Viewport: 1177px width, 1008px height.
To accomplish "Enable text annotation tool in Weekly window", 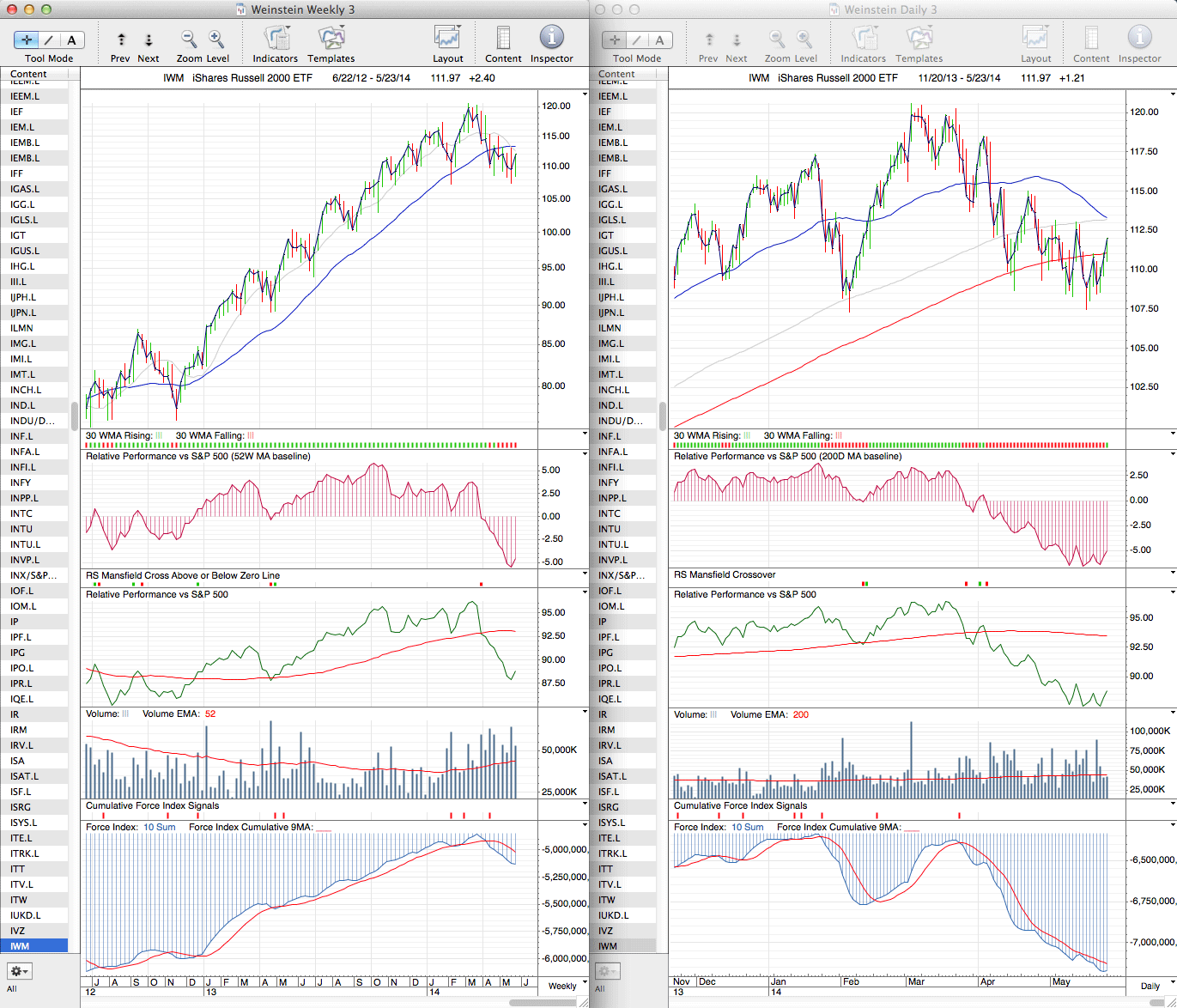I will click(x=71, y=39).
